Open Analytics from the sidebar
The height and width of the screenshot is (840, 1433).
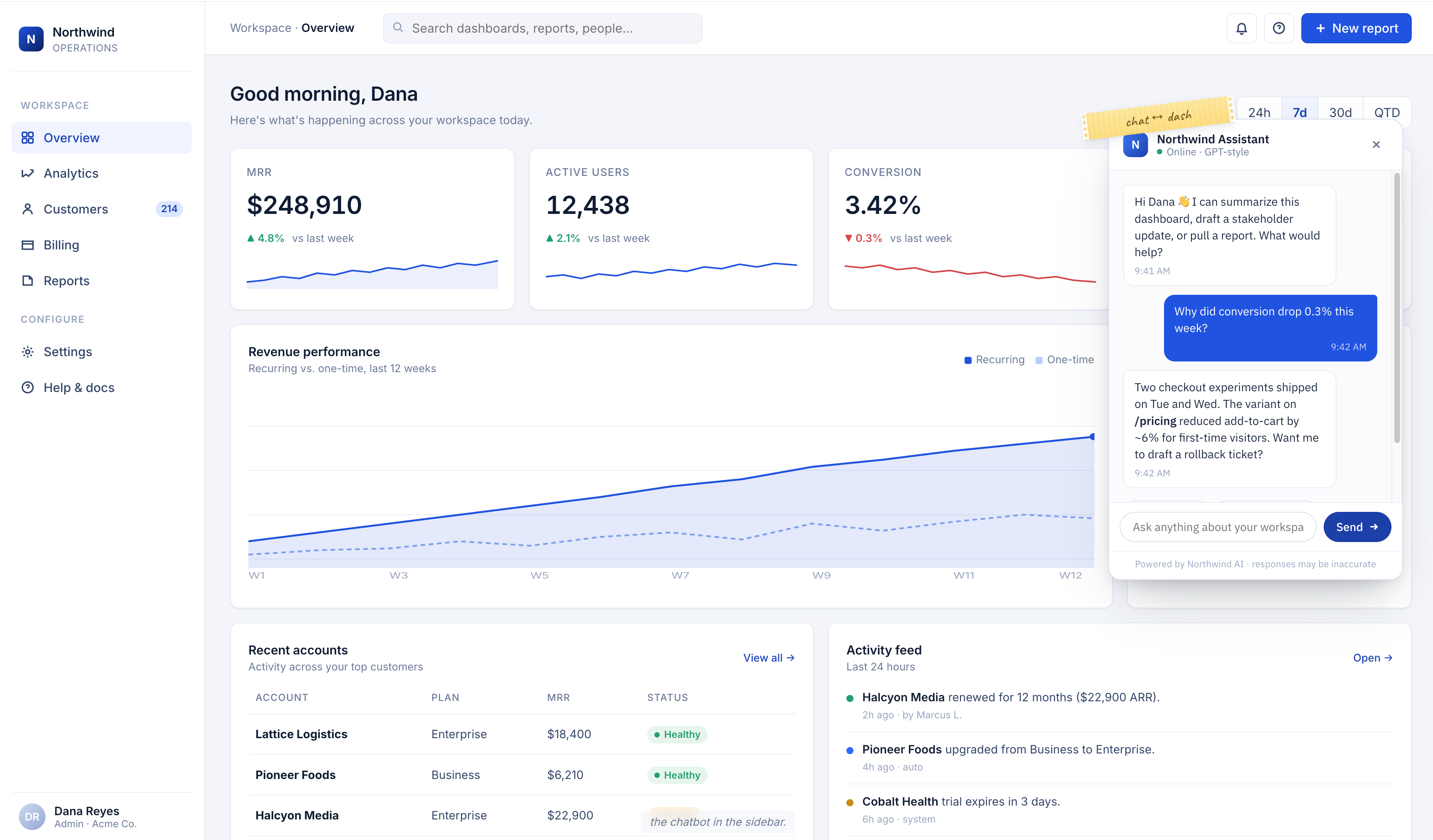pos(71,173)
